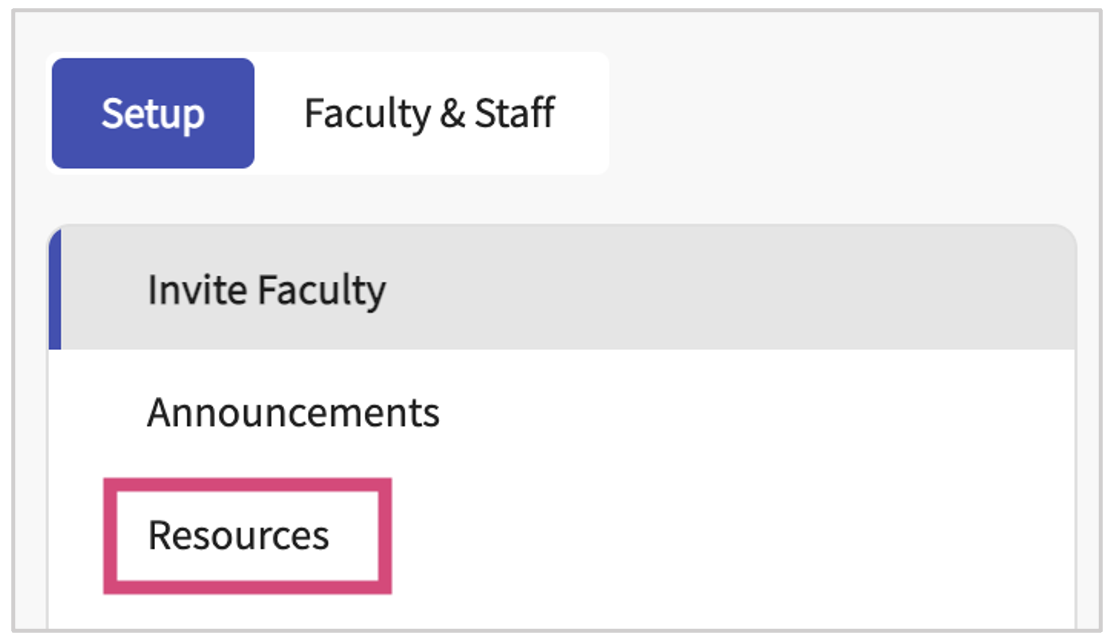Click the Invite Faculty text
The image size is (1112, 644).
click(x=266, y=291)
